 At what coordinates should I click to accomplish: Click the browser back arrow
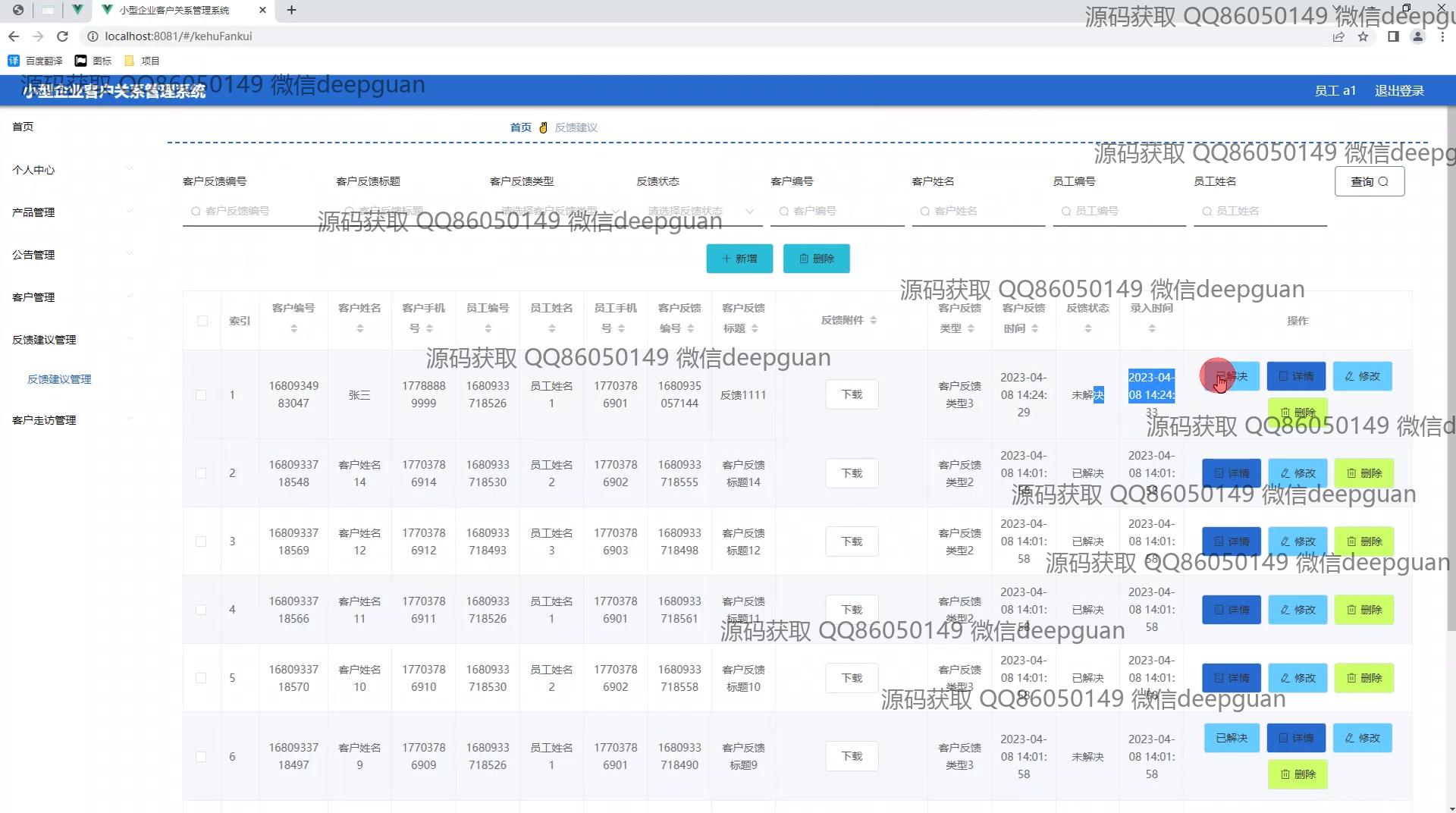pos(14,36)
